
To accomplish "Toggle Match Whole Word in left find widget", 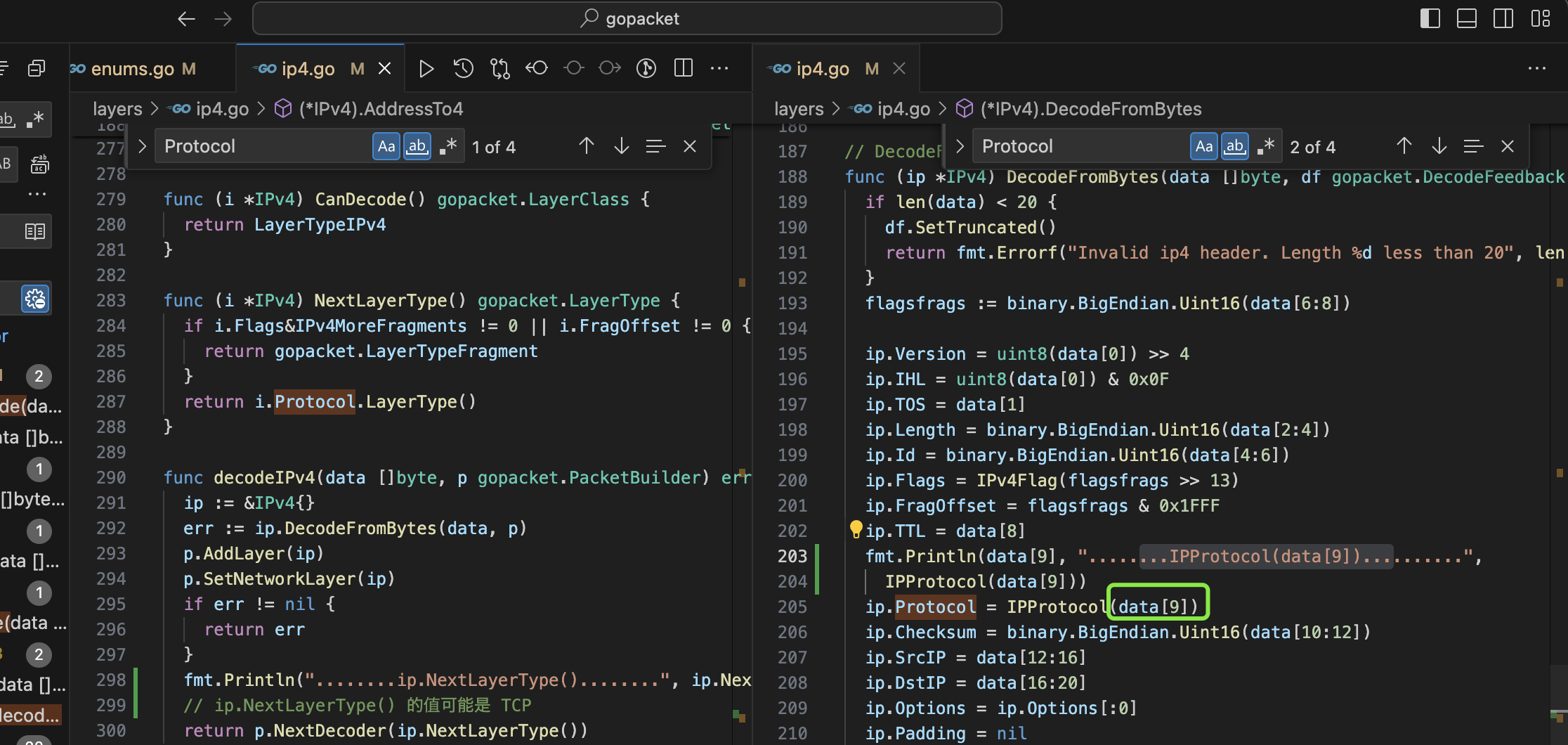I will [x=417, y=146].
